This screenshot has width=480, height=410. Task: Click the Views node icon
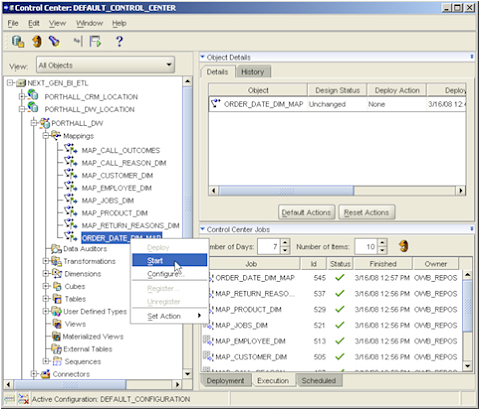point(57,323)
